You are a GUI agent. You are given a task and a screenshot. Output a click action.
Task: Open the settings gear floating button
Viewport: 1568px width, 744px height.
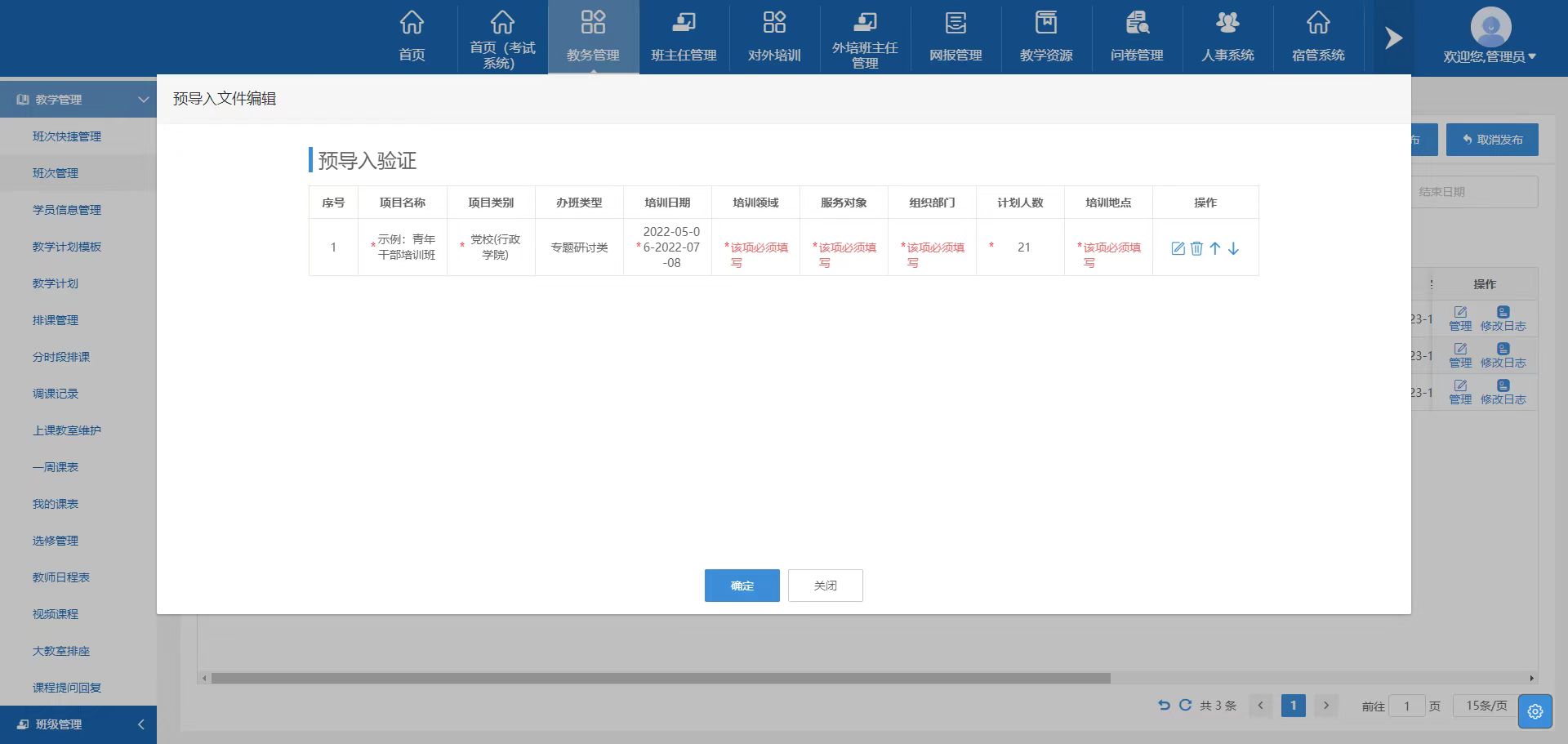point(1535,711)
